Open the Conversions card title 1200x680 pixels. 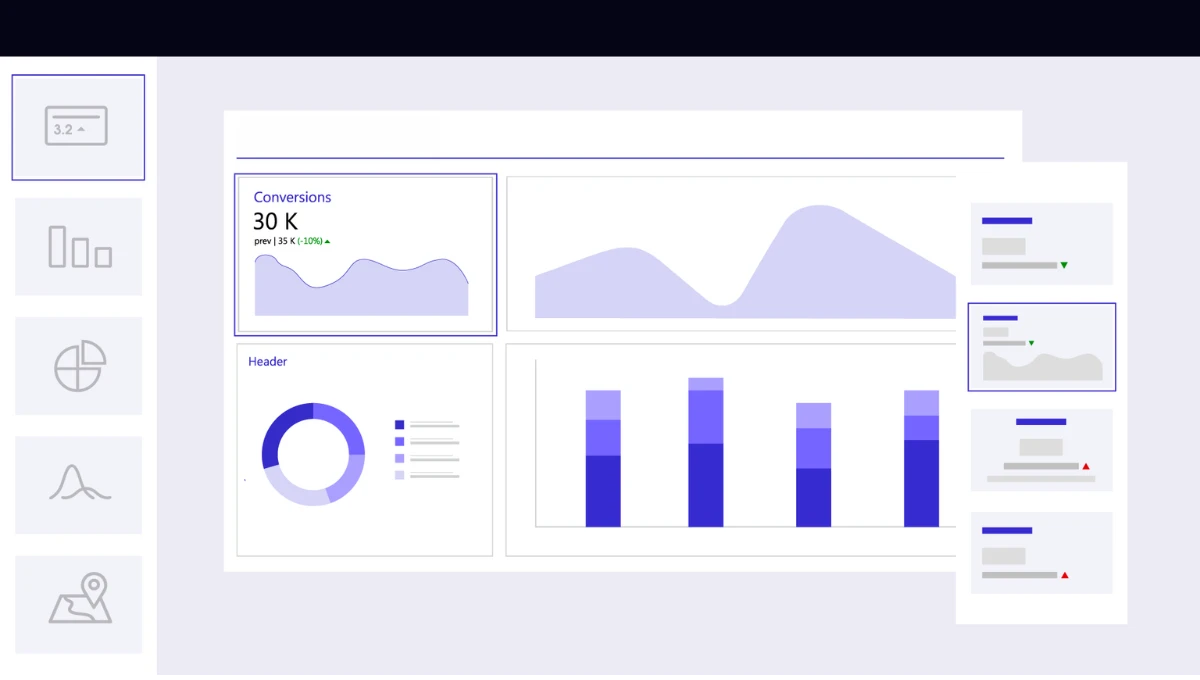point(292,198)
